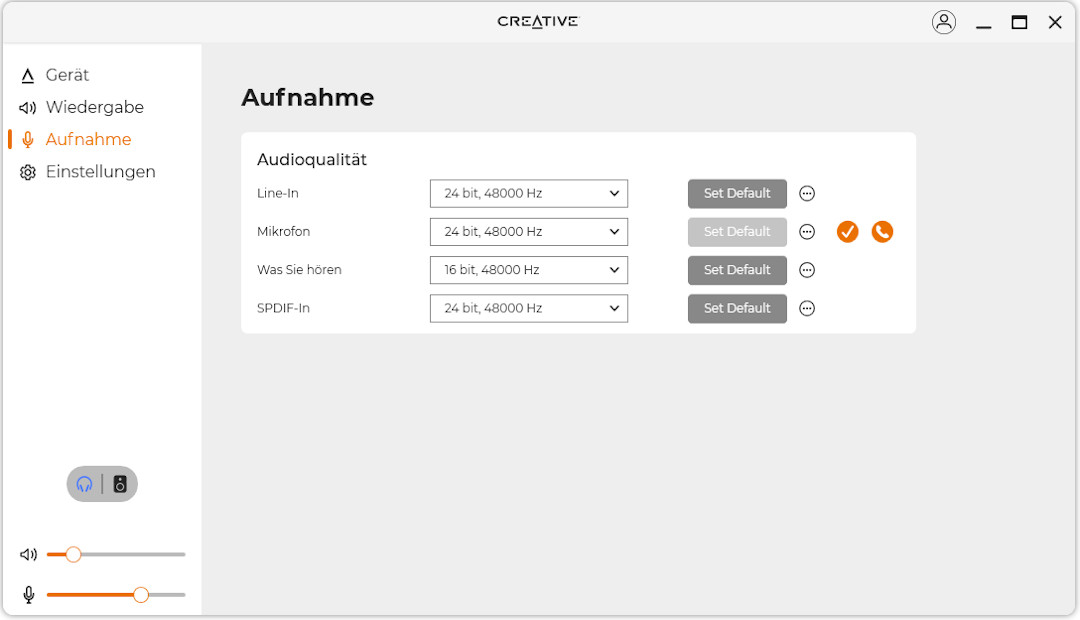
Task: Click the orange phone communication device icon
Action: 882,232
